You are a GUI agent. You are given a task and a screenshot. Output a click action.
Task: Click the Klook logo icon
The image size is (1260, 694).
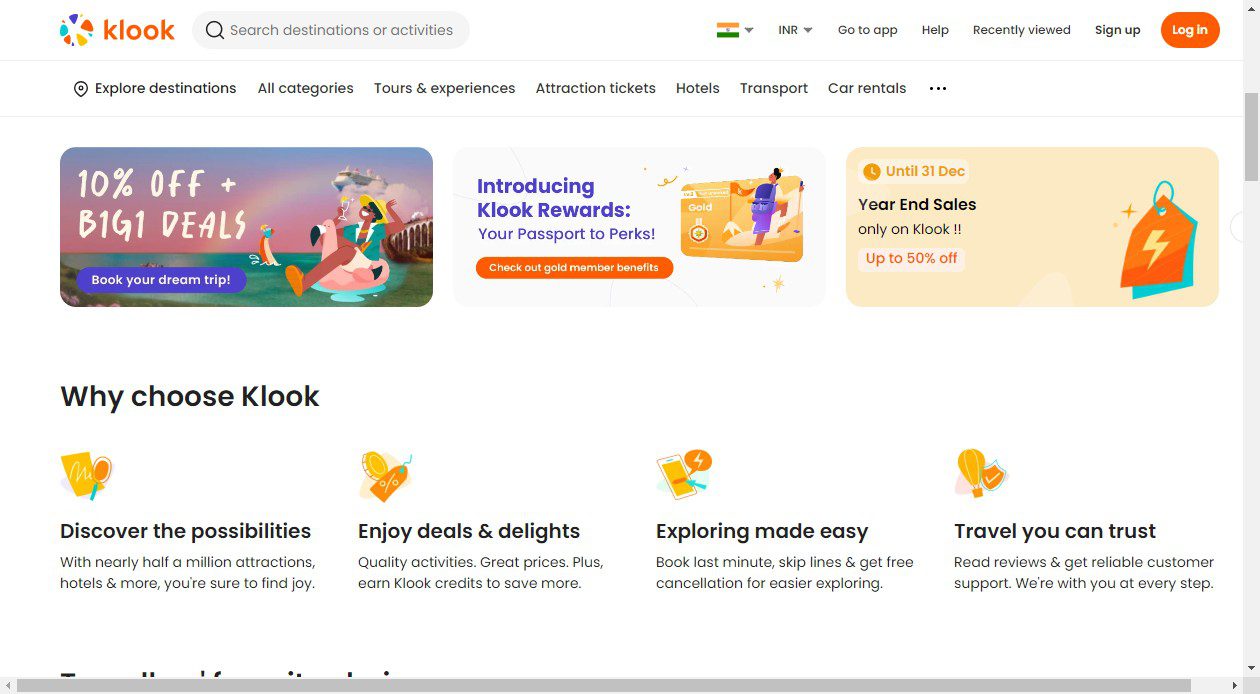[77, 30]
